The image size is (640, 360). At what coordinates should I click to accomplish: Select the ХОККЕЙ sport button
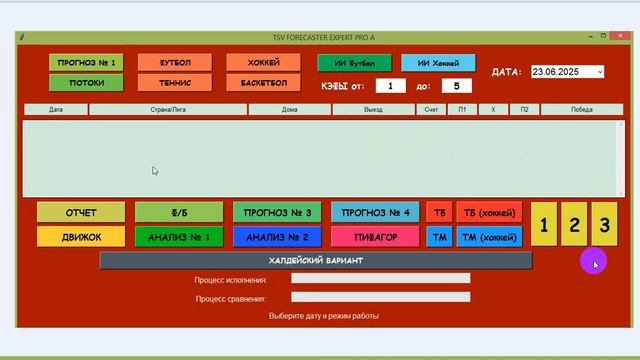(x=263, y=62)
